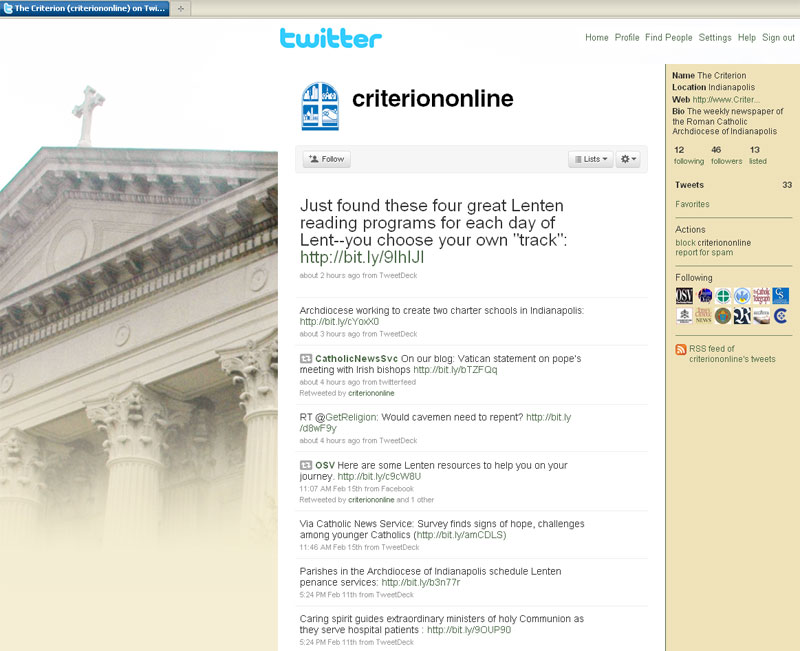View the 13 listed count
The width and height of the screenshot is (800, 651).
coord(758,155)
